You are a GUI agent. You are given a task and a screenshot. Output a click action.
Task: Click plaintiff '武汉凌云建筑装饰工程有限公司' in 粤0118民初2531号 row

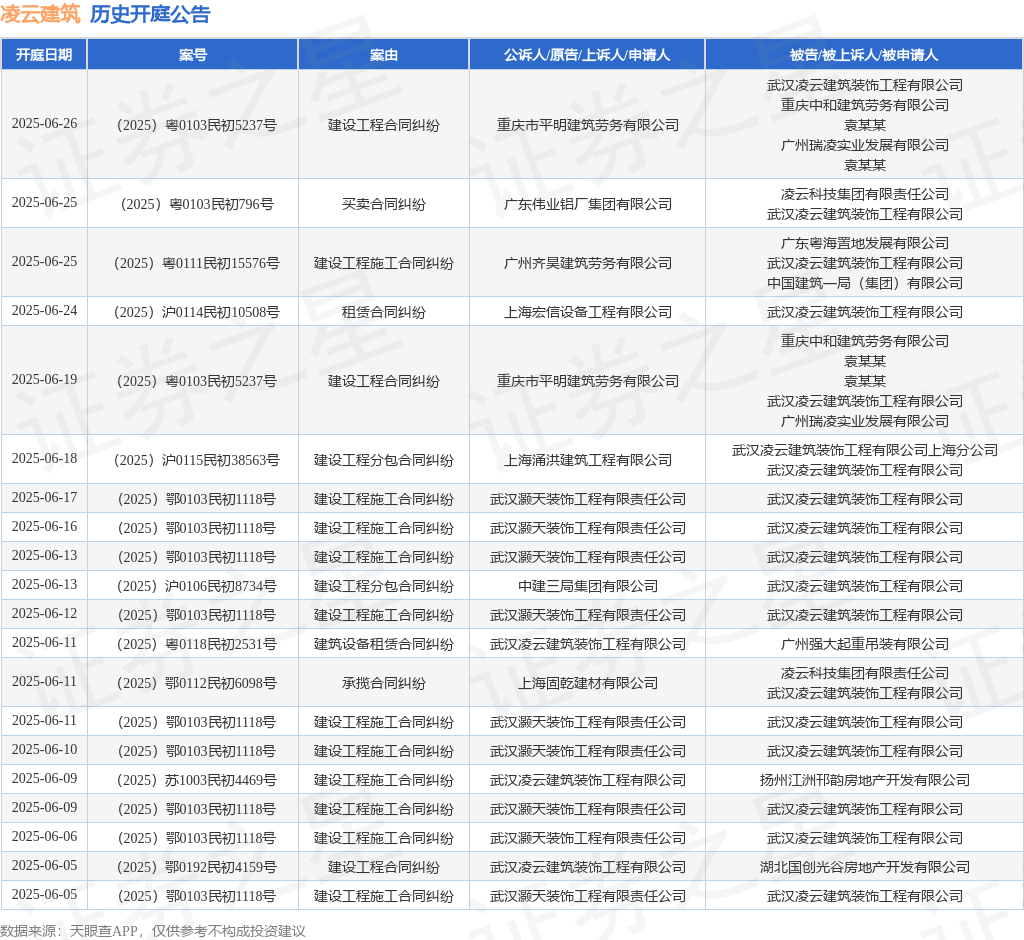(588, 645)
